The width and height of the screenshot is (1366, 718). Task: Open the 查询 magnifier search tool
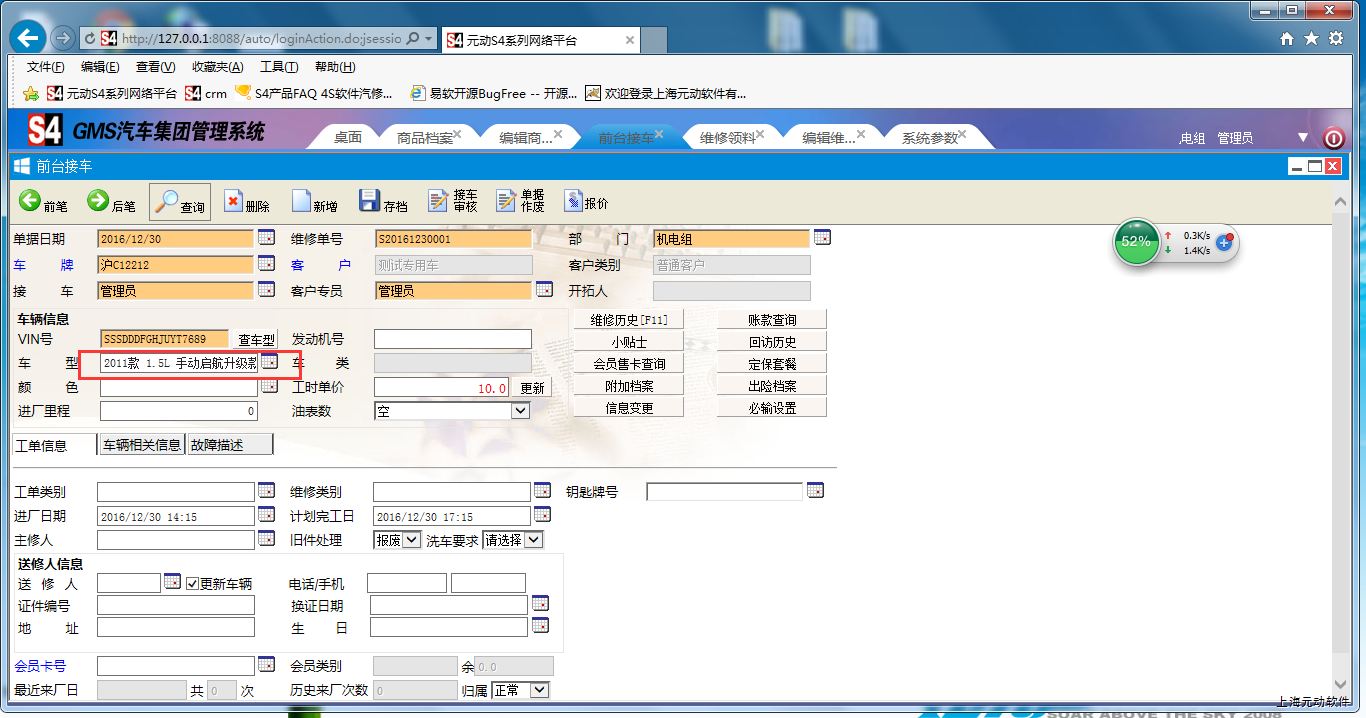(167, 202)
